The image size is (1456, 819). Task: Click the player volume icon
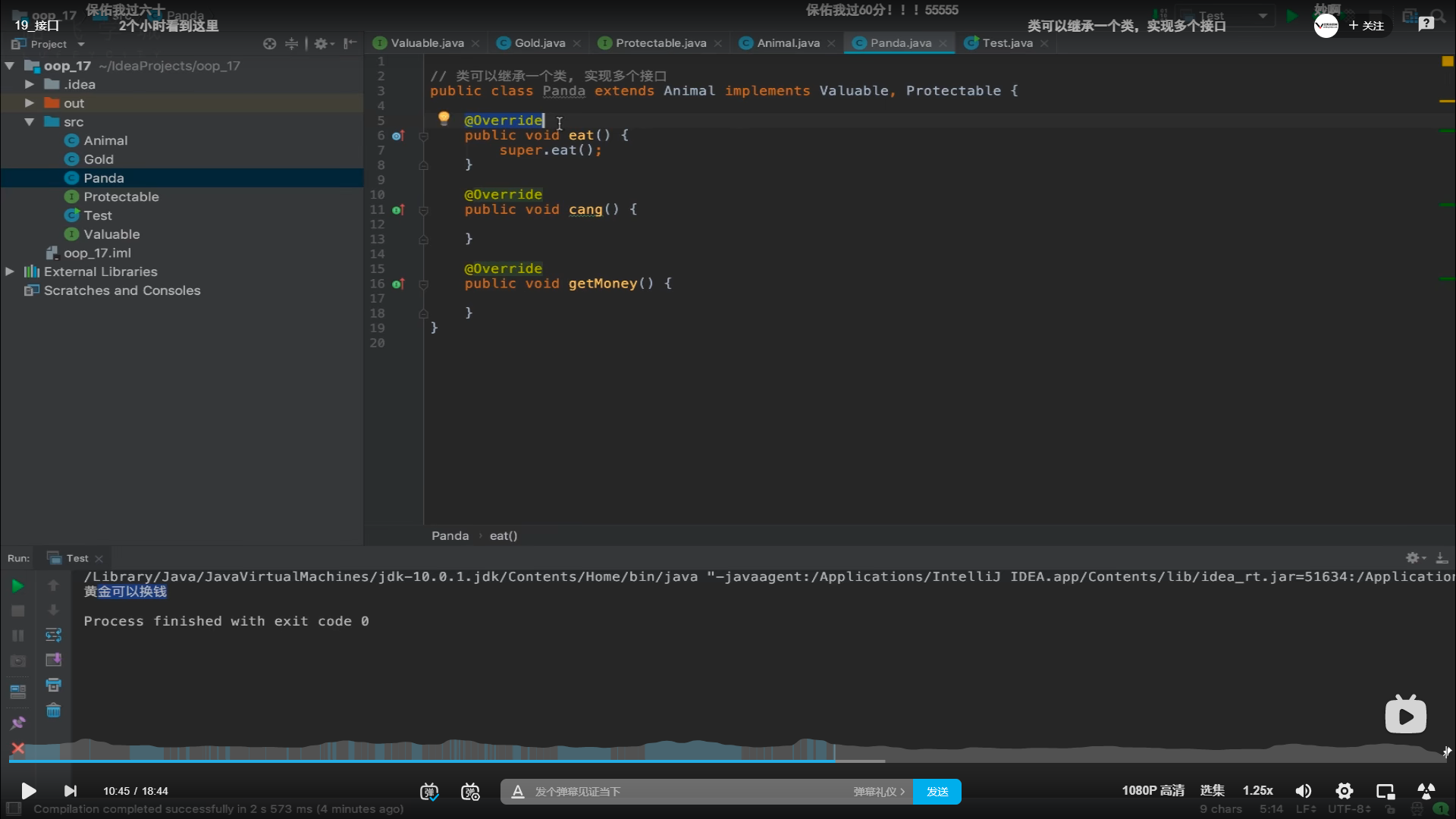[x=1303, y=791]
